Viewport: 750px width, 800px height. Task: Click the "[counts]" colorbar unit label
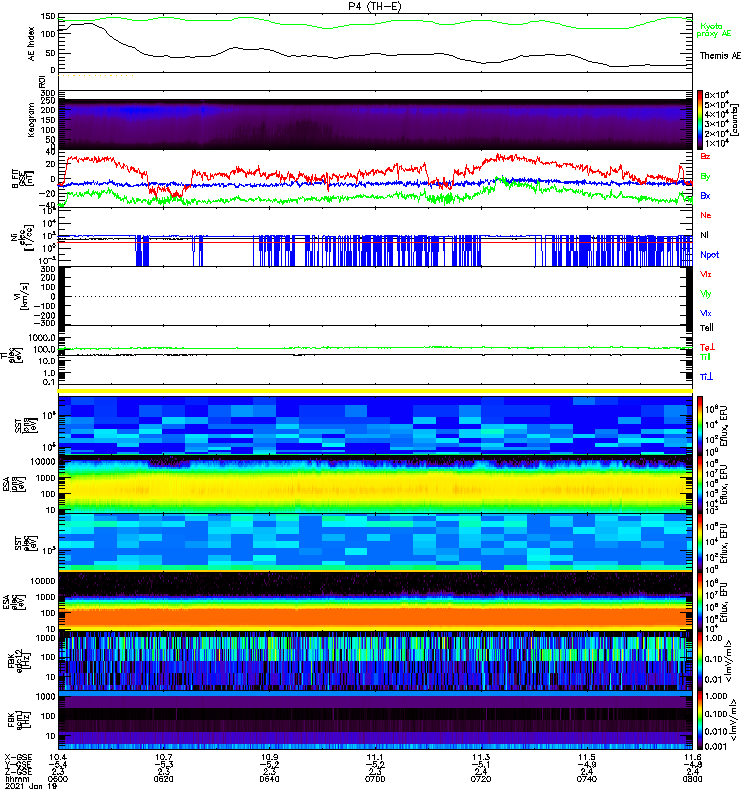(735, 120)
